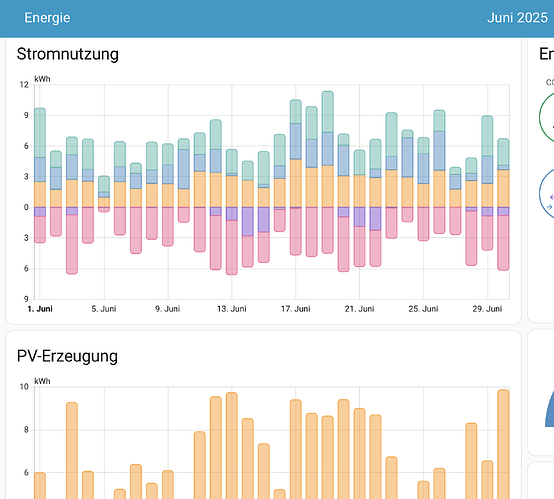Select orange segment of 17. Juni Stromnutzung bar
554x499 pixels.
pyautogui.click(x=296, y=183)
